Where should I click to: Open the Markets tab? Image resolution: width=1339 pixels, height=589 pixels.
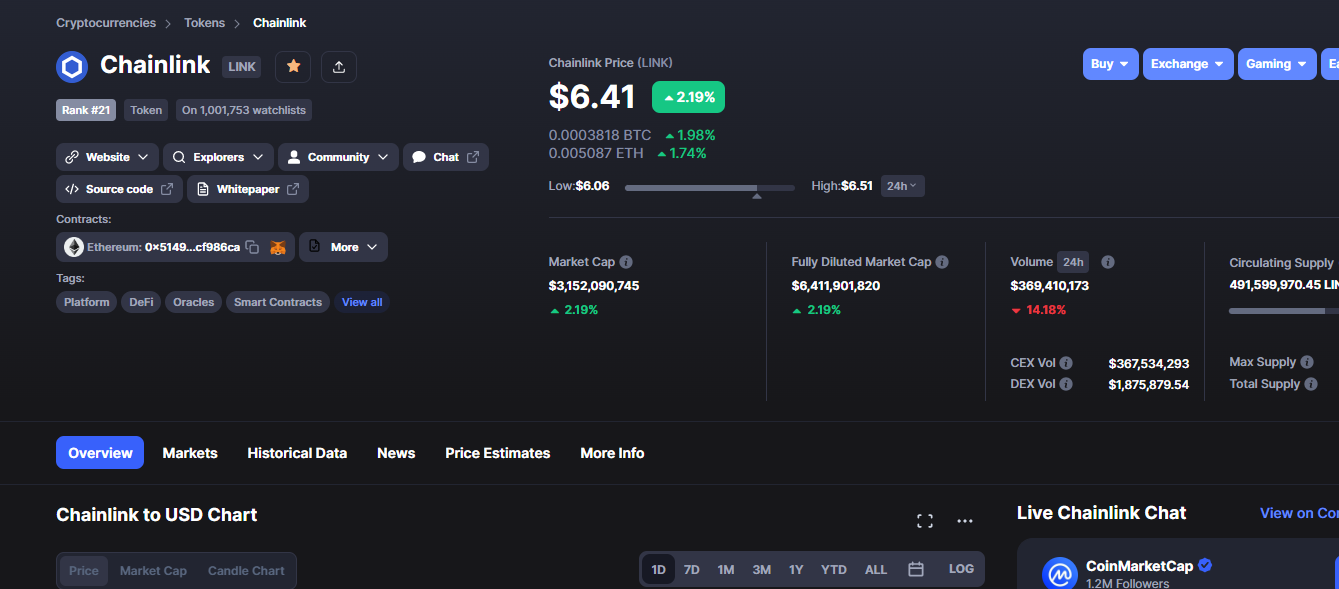click(x=190, y=453)
